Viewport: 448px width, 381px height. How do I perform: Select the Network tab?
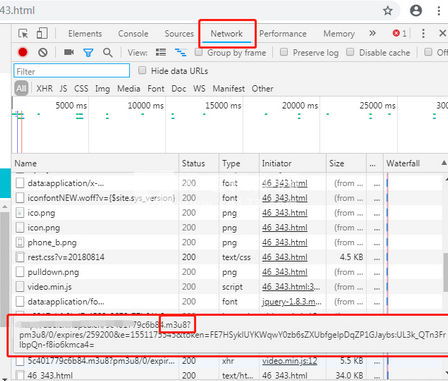(227, 34)
